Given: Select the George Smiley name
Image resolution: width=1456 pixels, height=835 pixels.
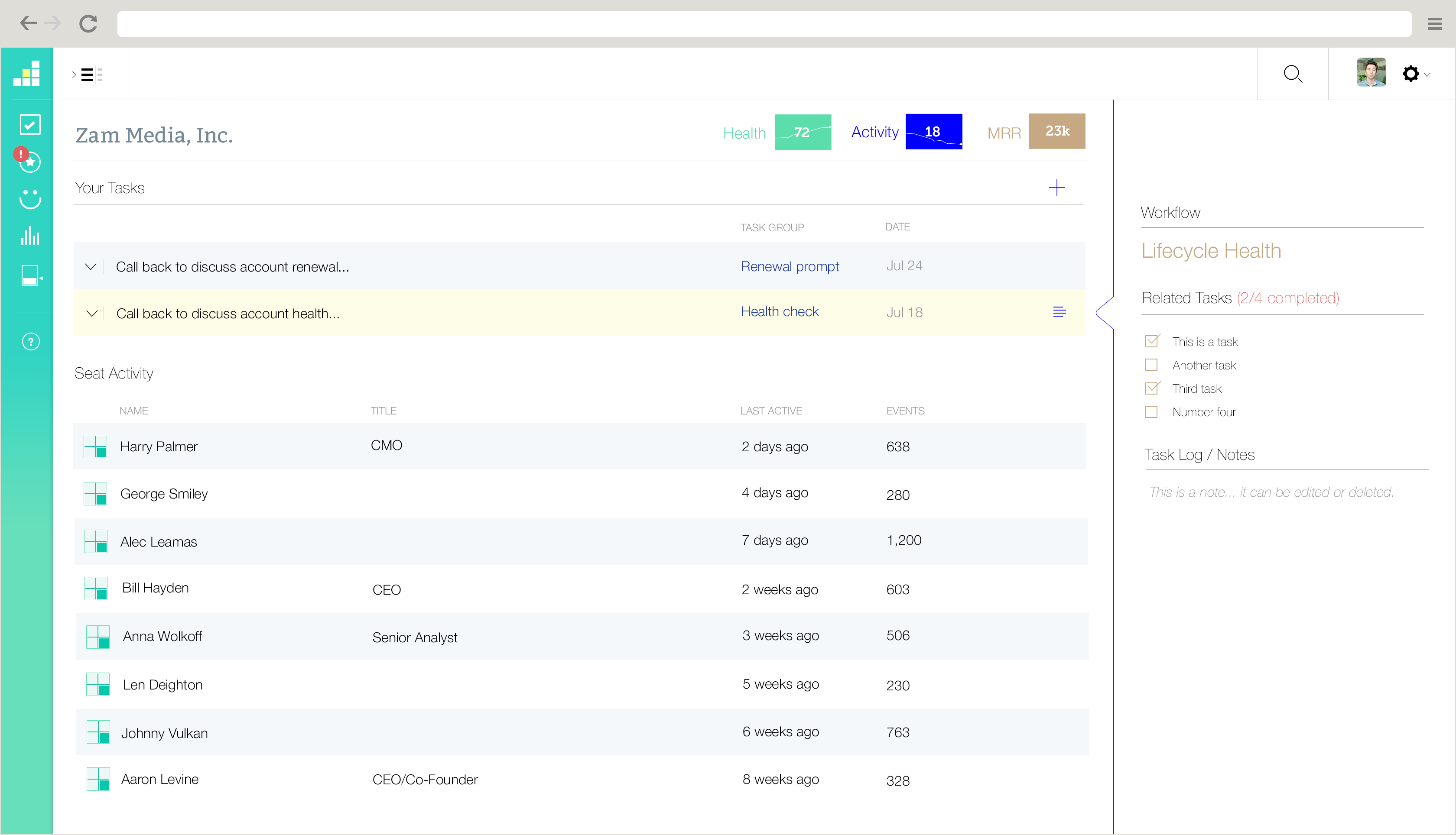Looking at the screenshot, I should coord(164,494).
